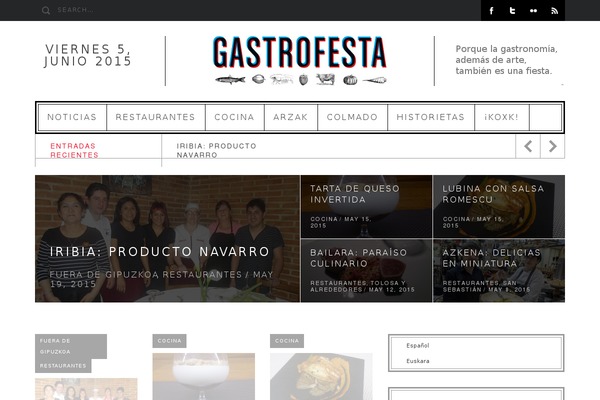Open the Cocina menu item

pos(235,117)
